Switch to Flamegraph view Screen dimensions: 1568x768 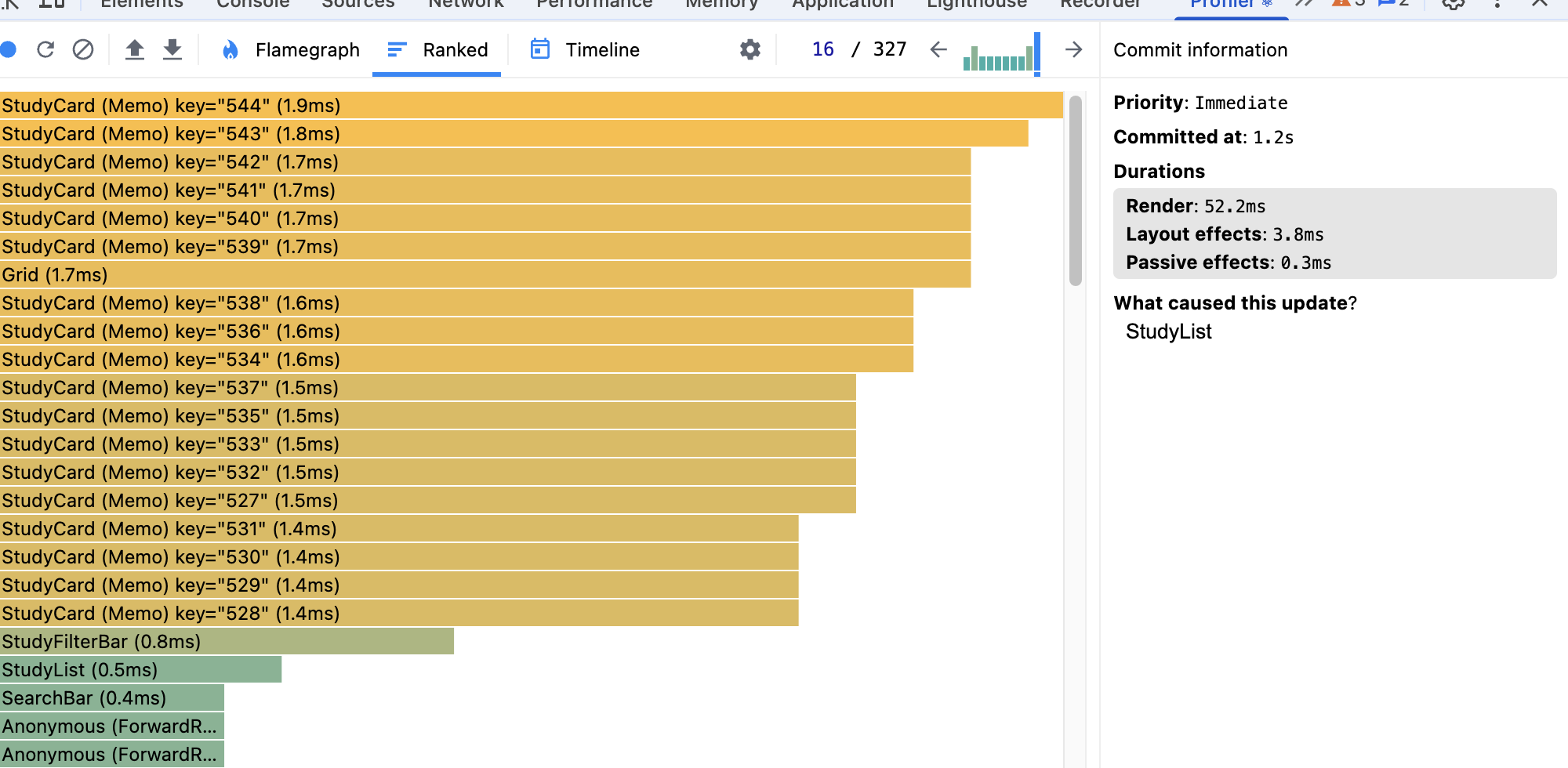pyautogui.click(x=291, y=50)
